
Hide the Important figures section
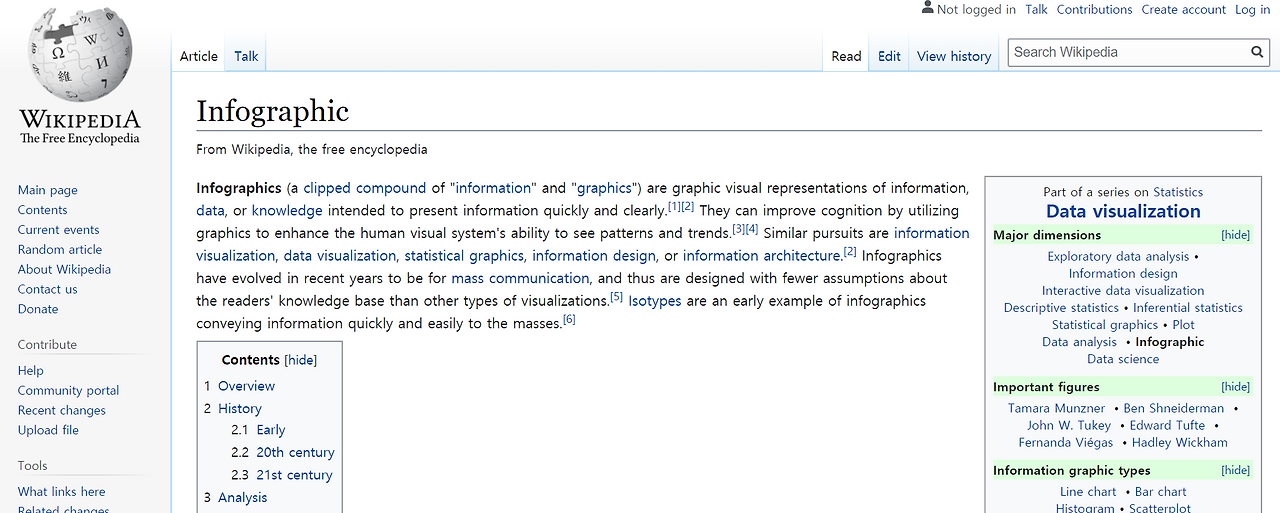click(x=1235, y=387)
